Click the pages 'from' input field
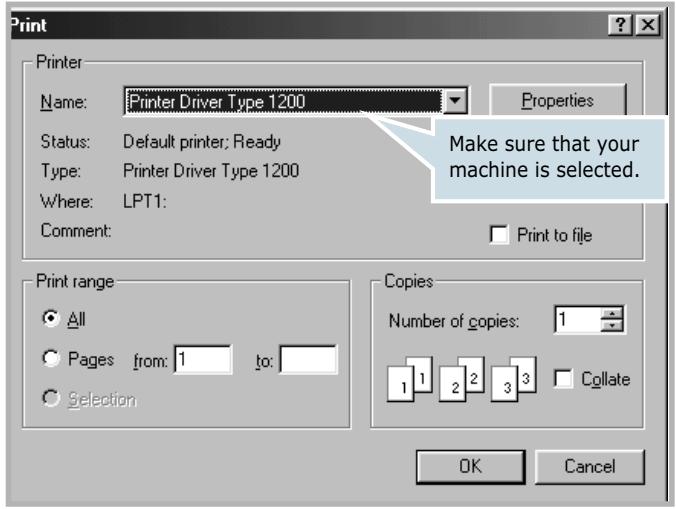 tap(203, 359)
